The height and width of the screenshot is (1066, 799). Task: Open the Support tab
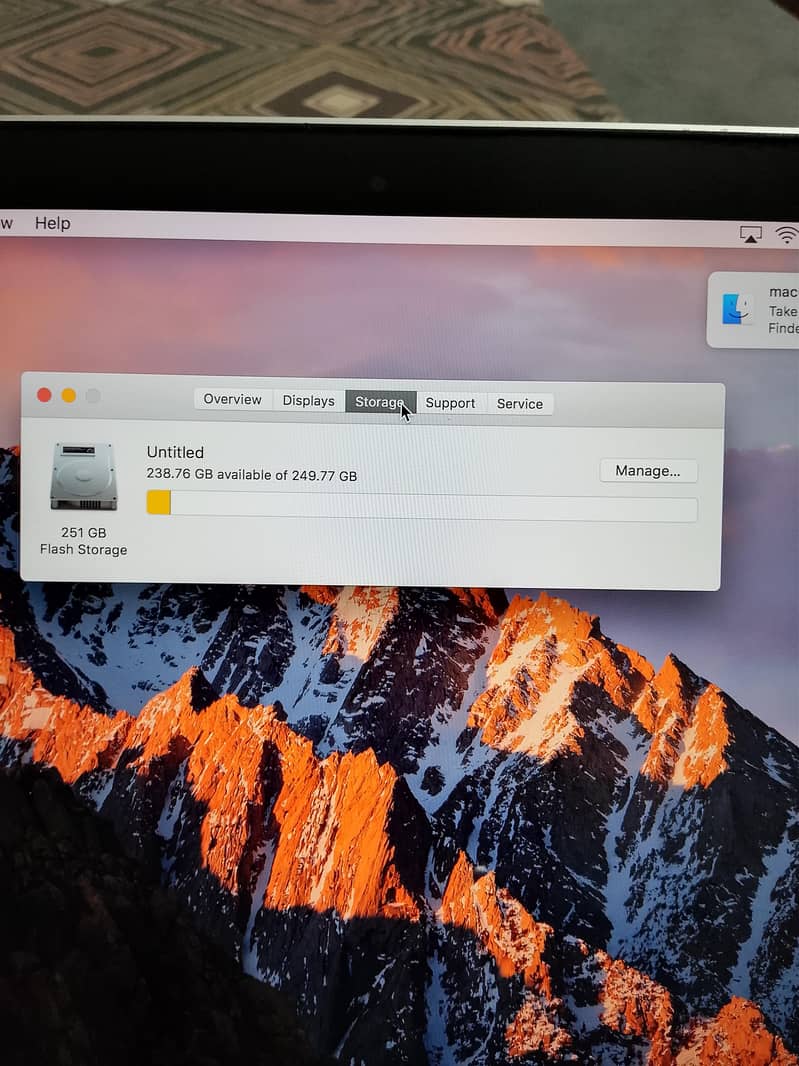point(450,402)
